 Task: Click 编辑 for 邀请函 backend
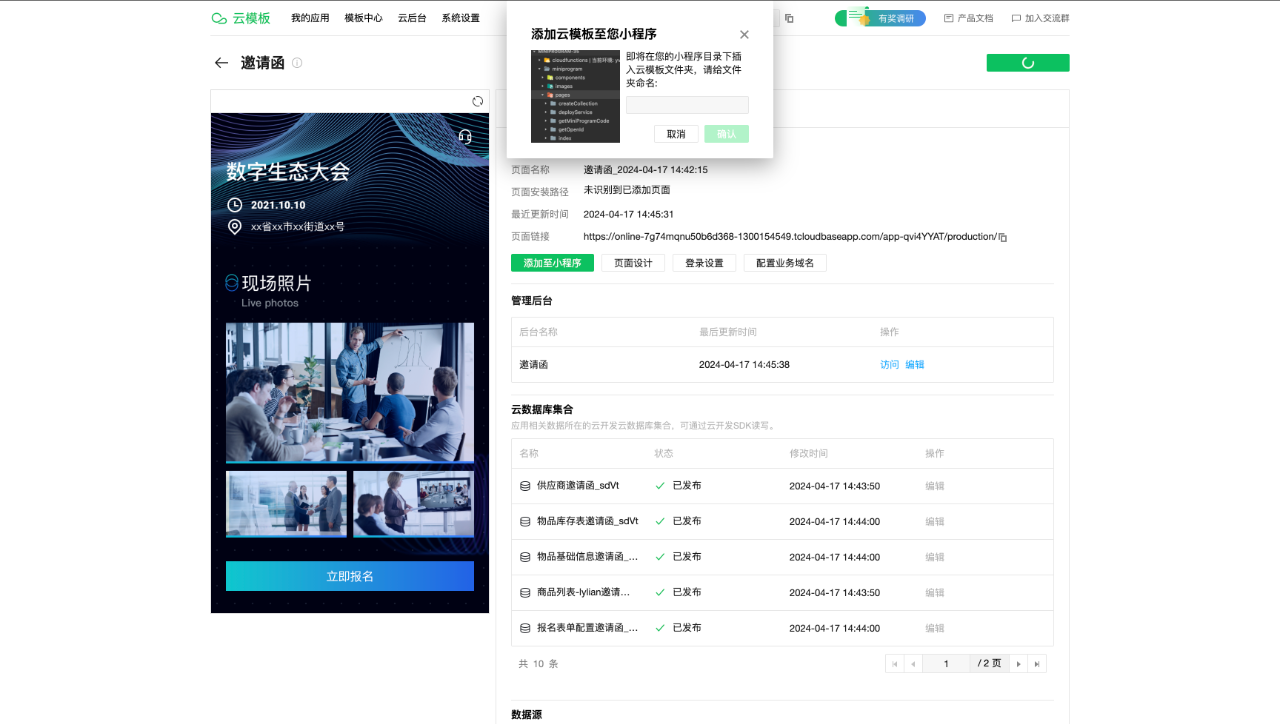pyautogui.click(x=915, y=365)
